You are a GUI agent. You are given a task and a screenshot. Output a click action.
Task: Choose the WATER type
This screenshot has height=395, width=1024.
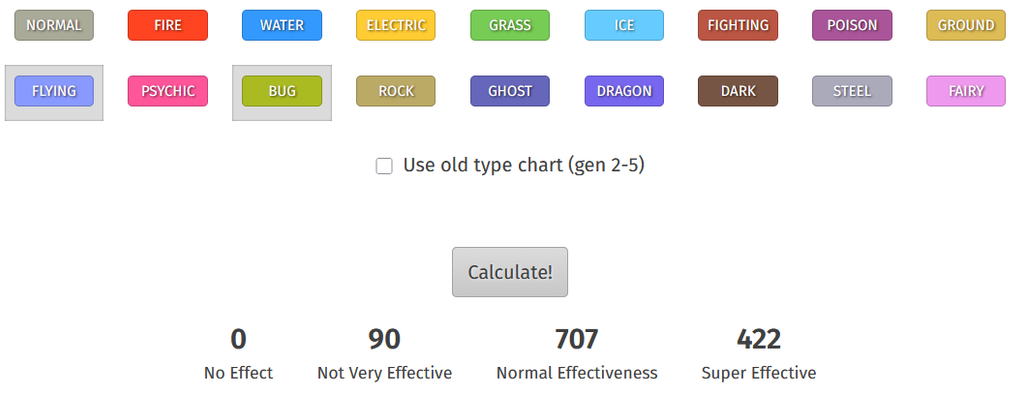click(x=281, y=25)
